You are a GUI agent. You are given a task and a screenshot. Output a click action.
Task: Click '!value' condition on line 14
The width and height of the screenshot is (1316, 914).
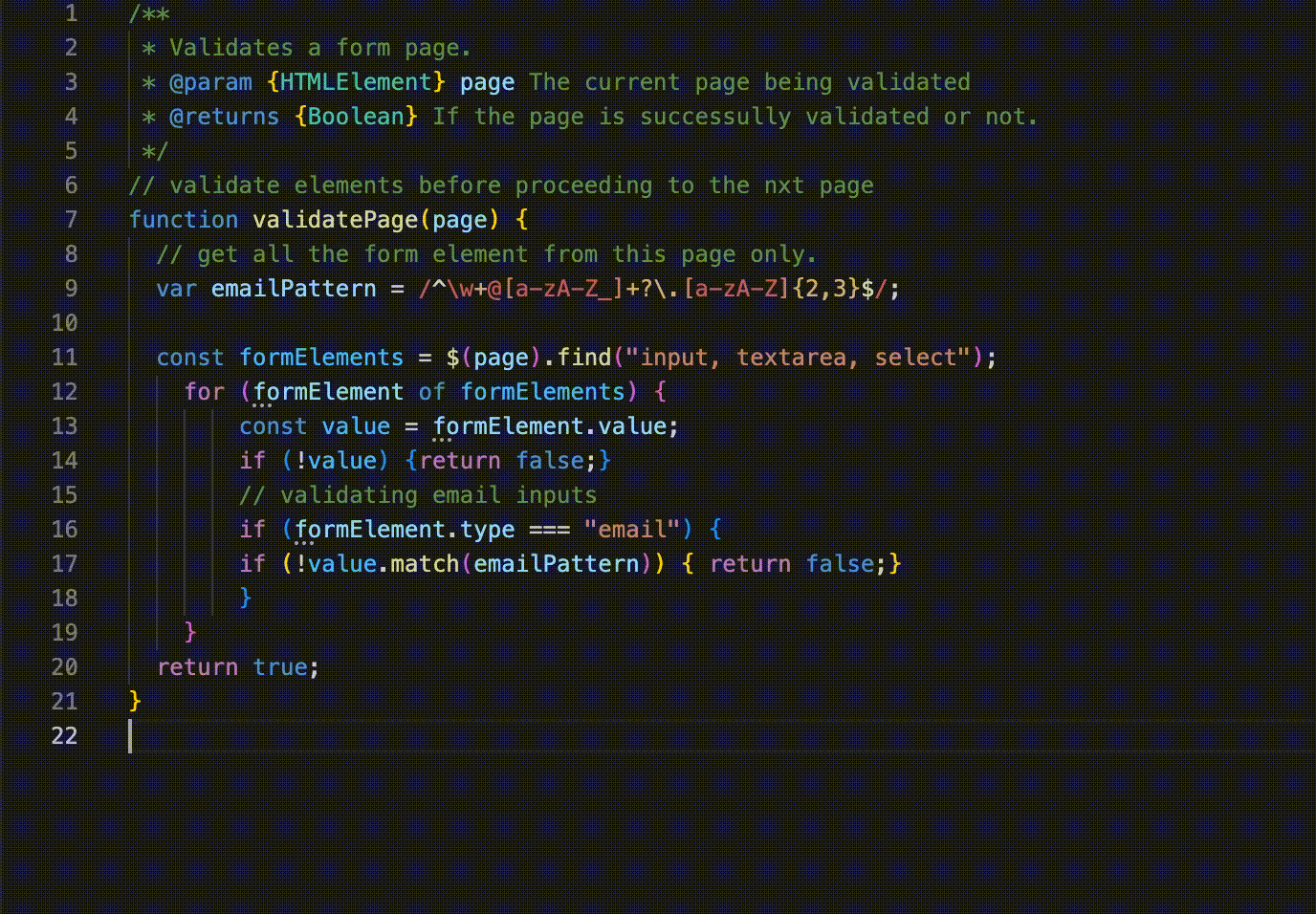coord(336,461)
